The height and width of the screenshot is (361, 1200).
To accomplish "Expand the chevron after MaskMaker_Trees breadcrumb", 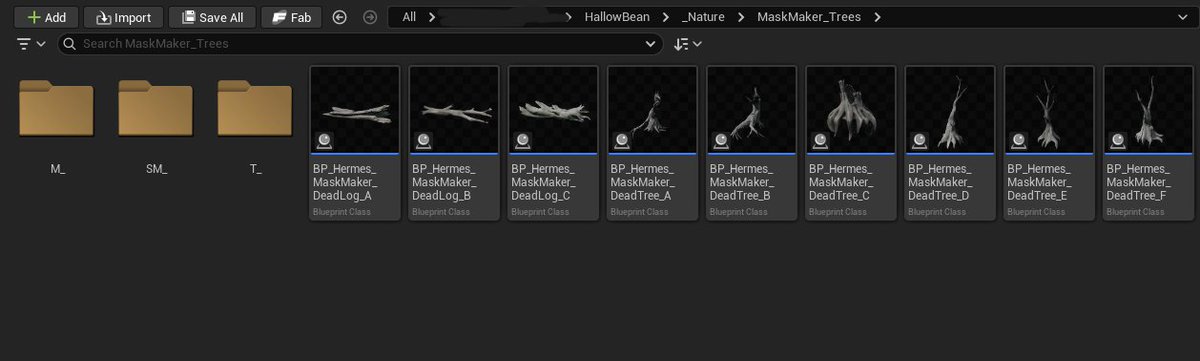I will [877, 17].
